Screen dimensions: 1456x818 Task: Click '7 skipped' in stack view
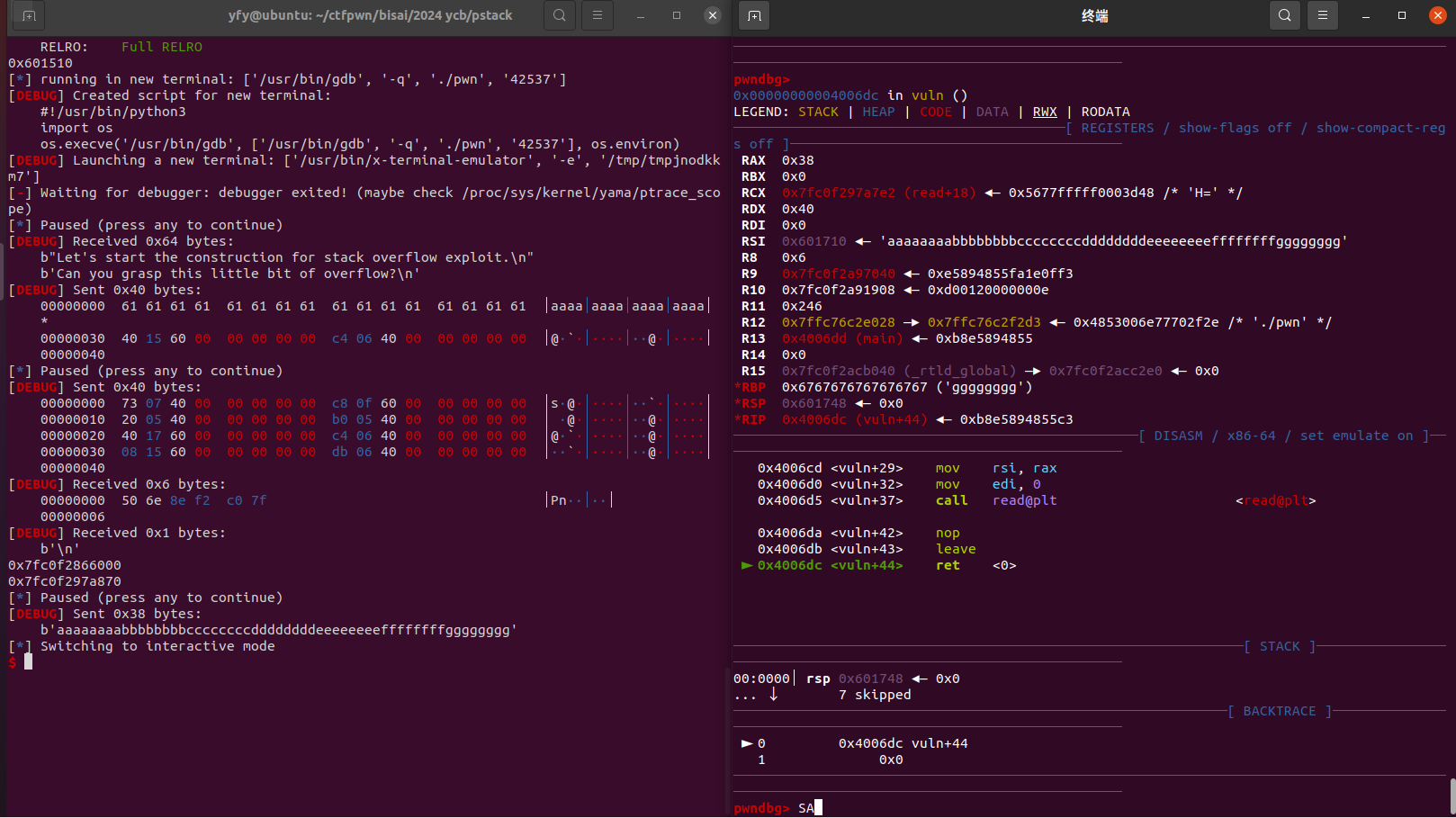pos(875,695)
